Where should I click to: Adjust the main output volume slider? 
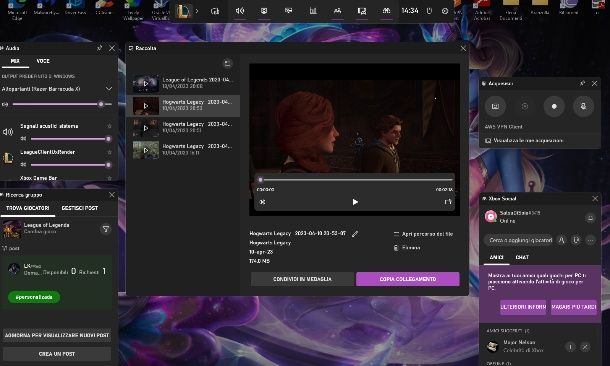pos(62,104)
